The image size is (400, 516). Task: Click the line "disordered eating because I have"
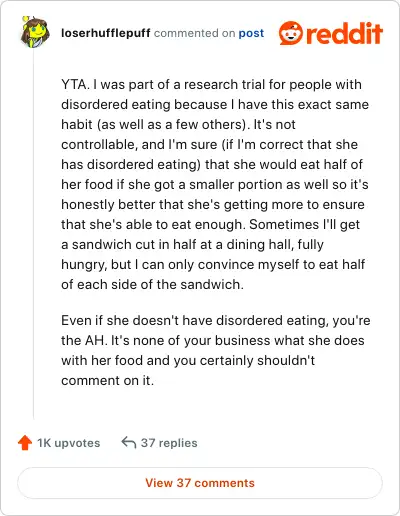pos(215,104)
